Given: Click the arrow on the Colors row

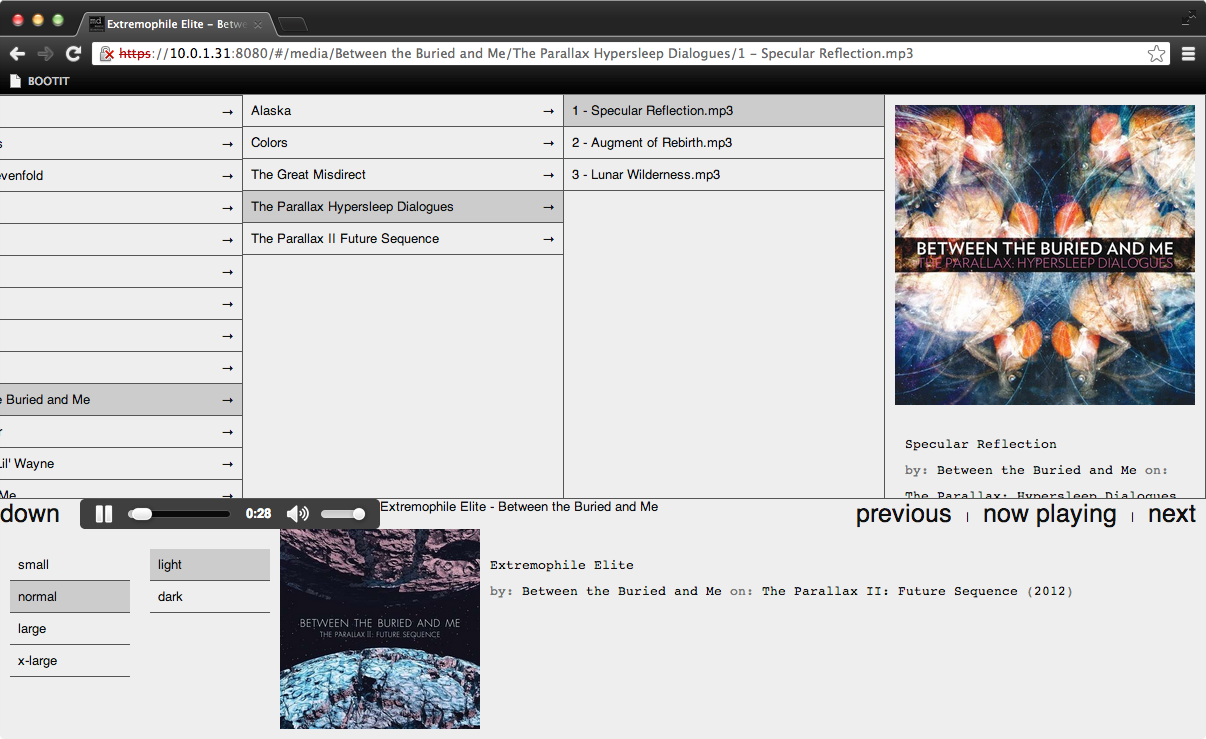Looking at the screenshot, I should [548, 143].
